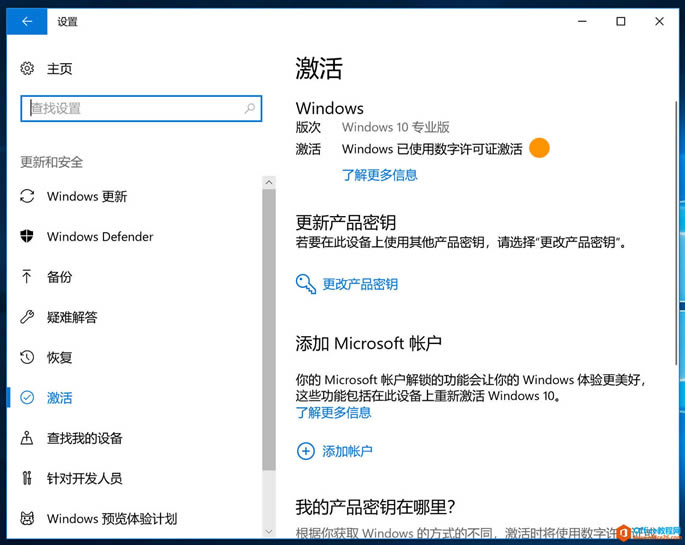Click the back arrow button
685x545 pixels.
click(x=27, y=21)
